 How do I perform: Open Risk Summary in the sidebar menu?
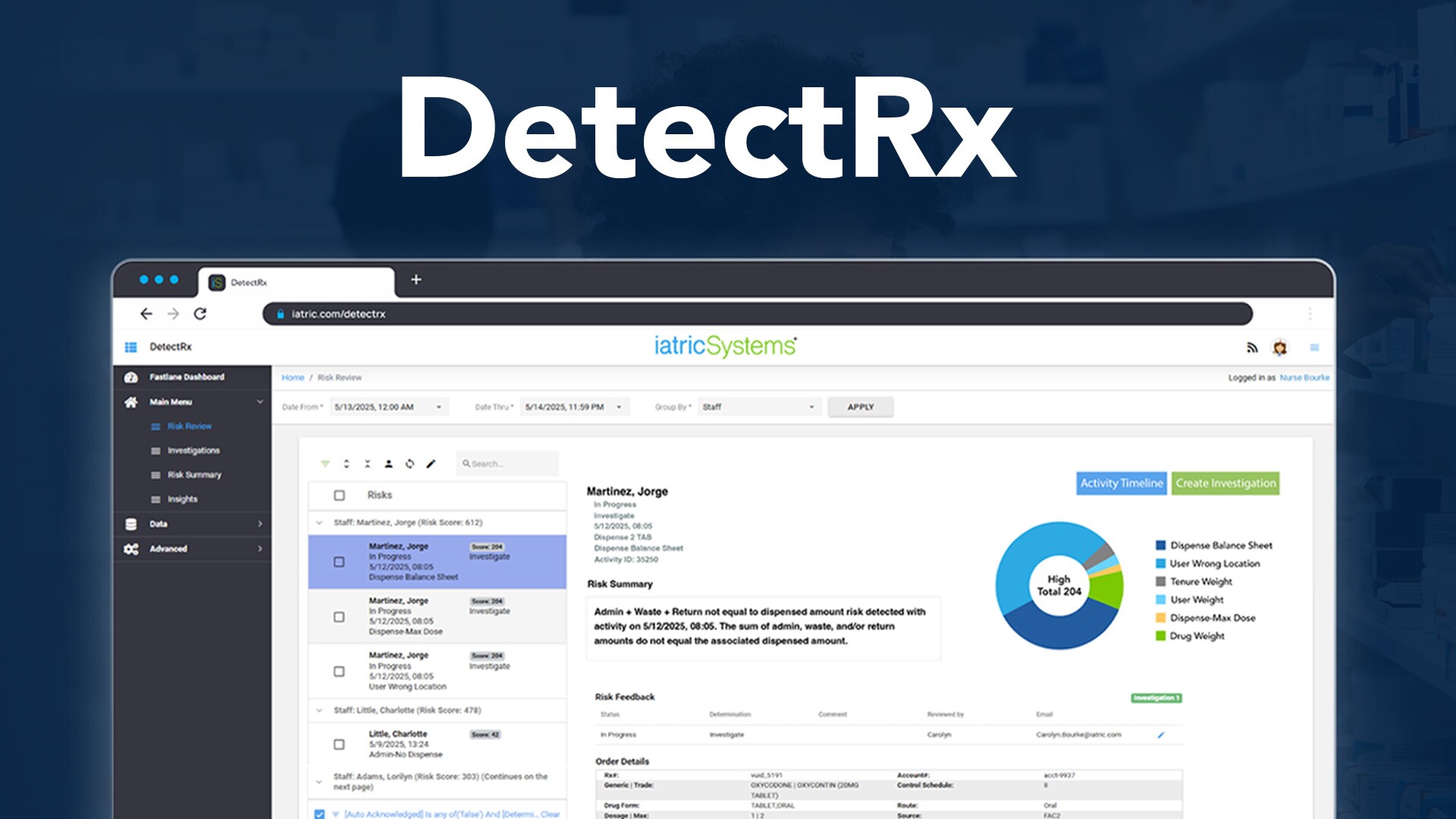click(x=194, y=475)
